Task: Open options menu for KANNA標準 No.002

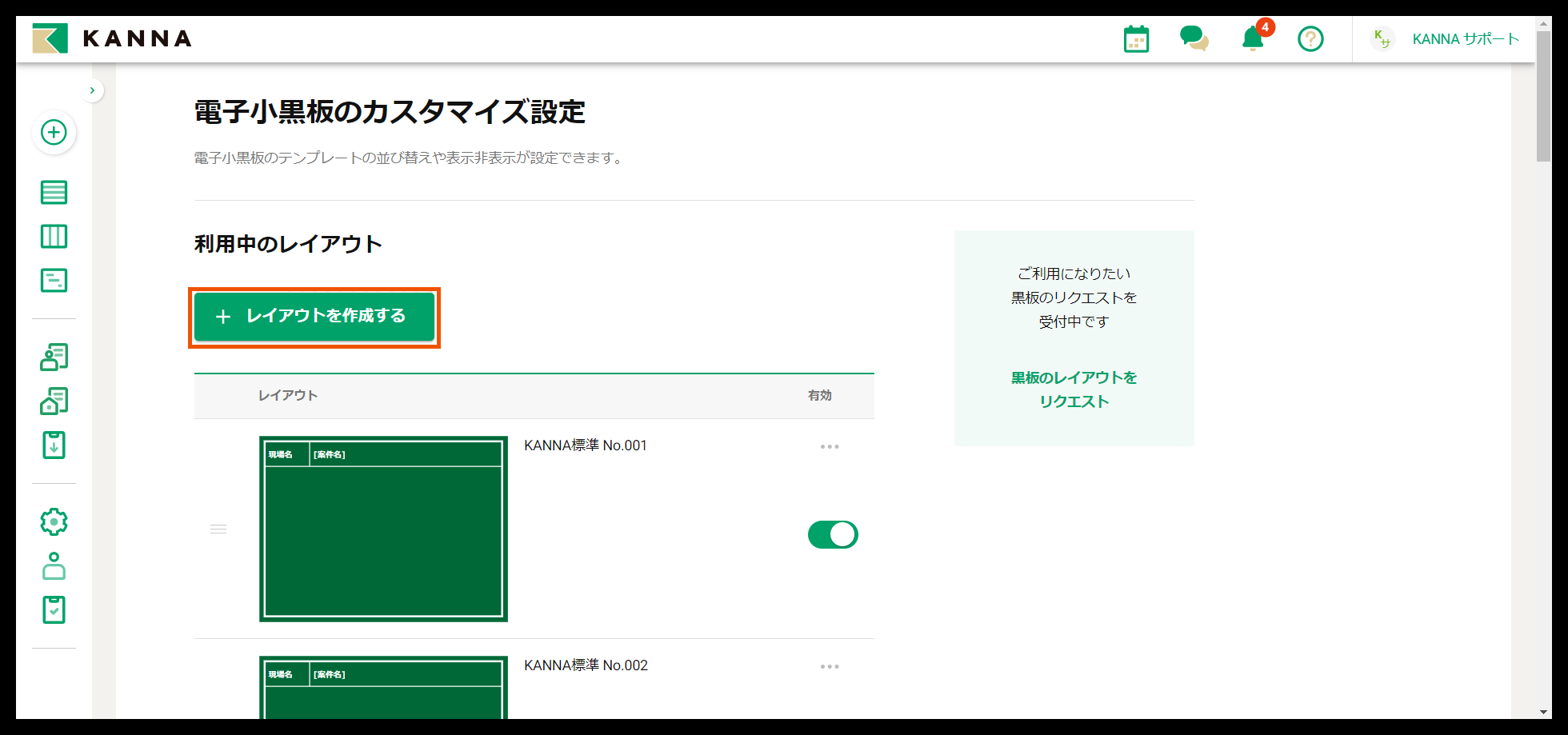Action: [830, 666]
